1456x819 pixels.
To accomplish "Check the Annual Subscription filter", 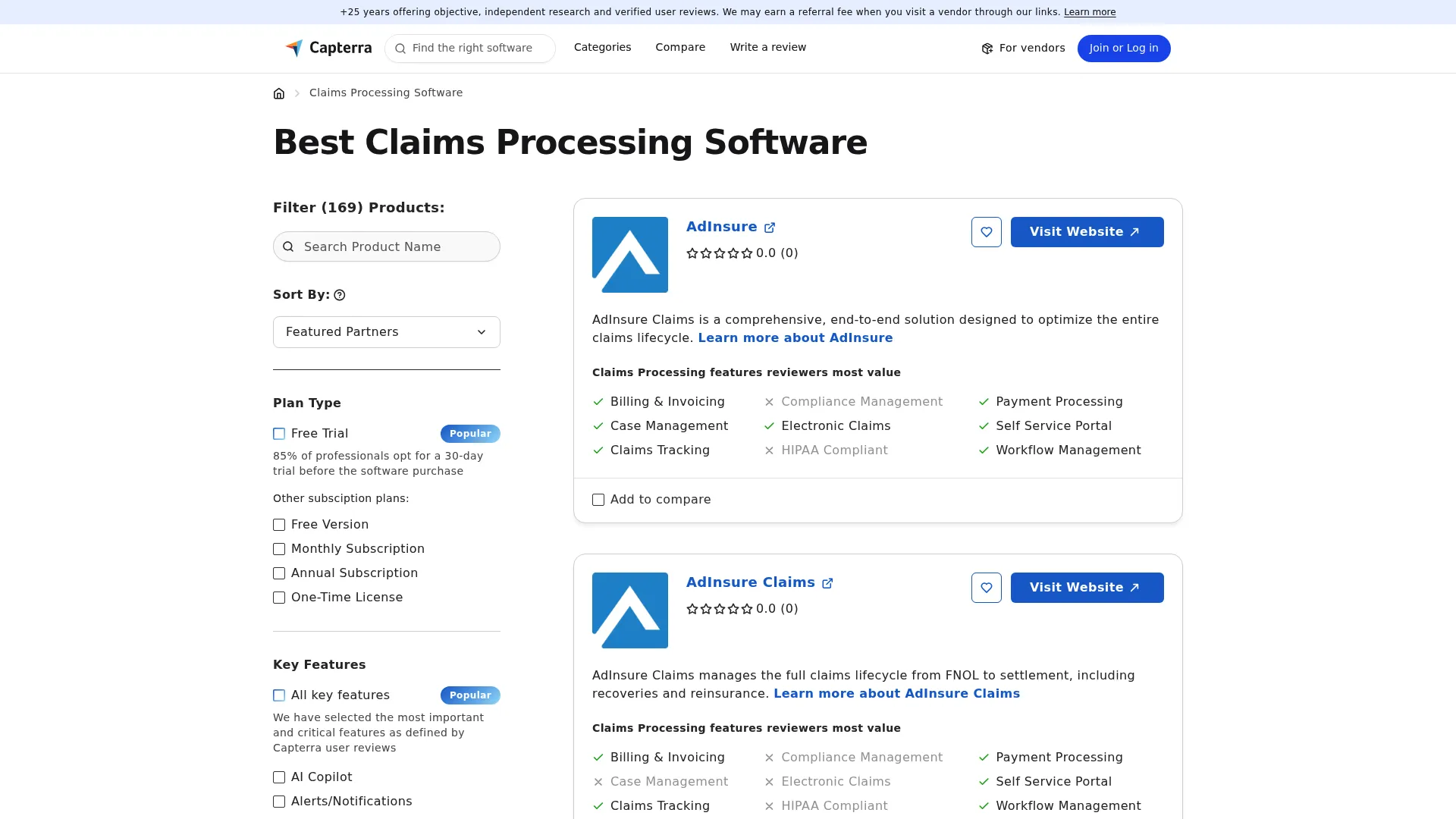I will point(279,573).
